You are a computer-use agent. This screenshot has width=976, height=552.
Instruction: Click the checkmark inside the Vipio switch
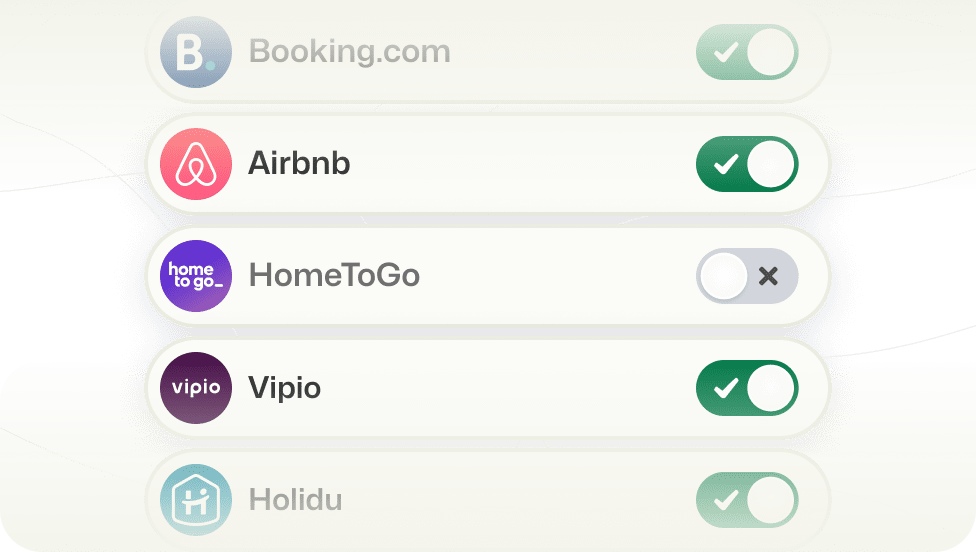click(x=726, y=388)
